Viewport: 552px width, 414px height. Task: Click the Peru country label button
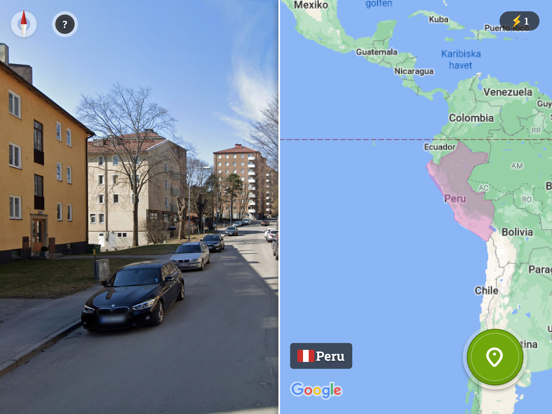coord(321,356)
